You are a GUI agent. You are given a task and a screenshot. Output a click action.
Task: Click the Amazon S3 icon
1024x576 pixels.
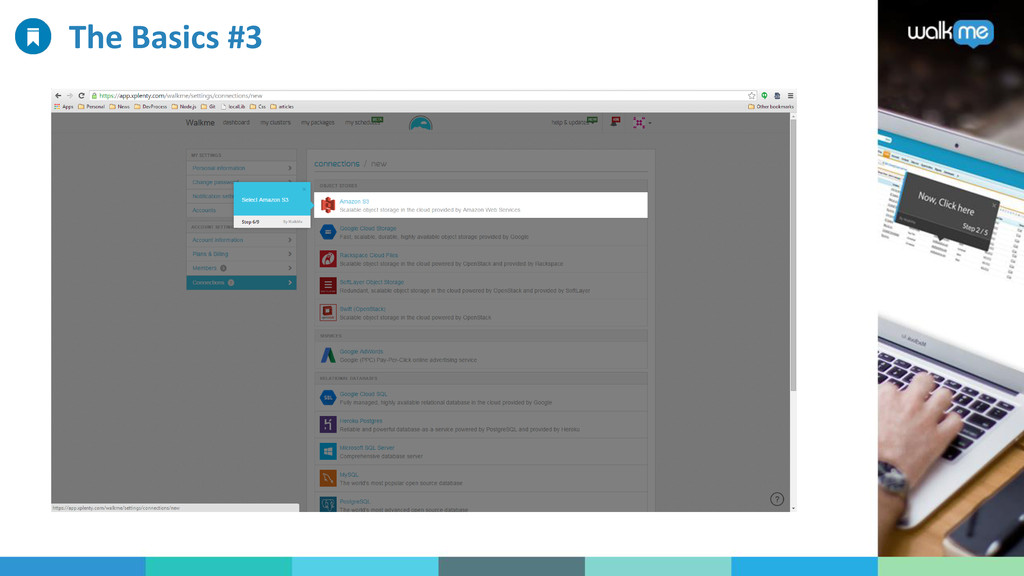[328, 205]
